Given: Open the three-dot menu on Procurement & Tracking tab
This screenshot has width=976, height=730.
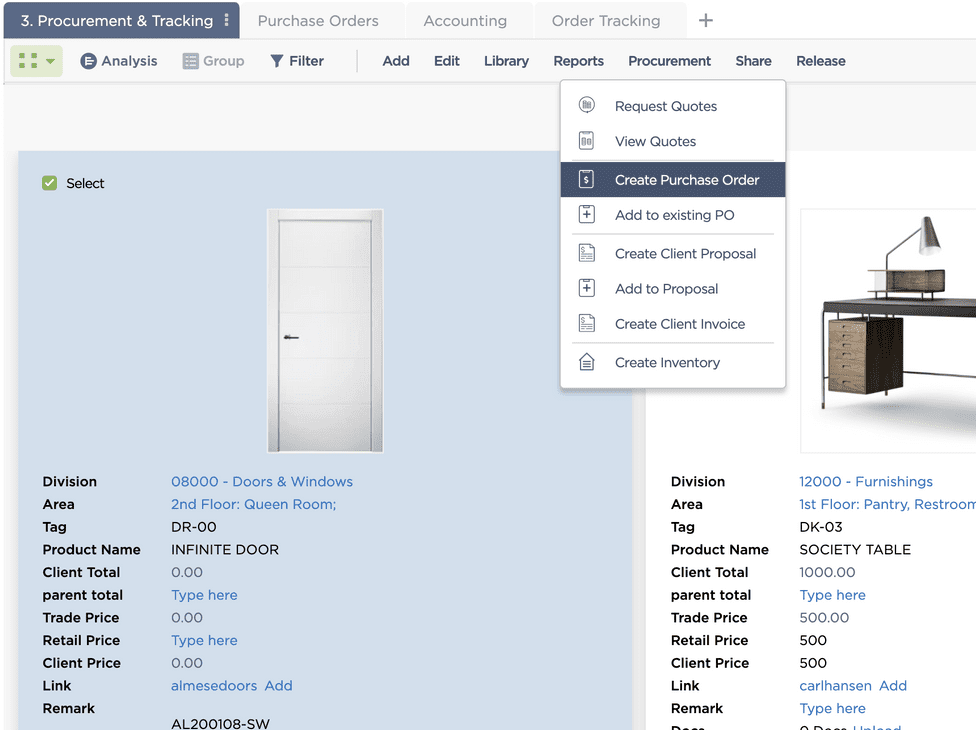Looking at the screenshot, I should (x=227, y=20).
